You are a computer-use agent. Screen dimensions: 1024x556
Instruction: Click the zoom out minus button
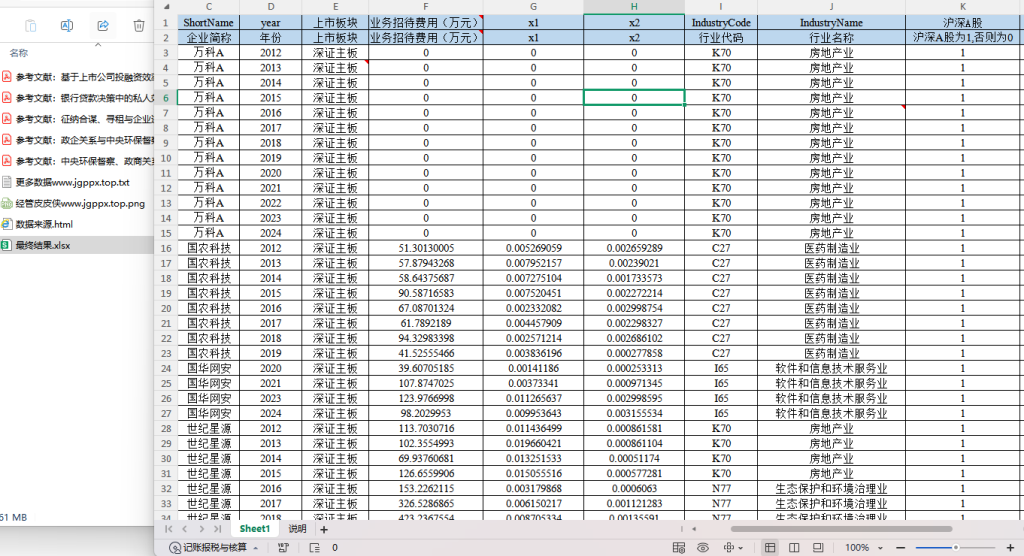901,548
